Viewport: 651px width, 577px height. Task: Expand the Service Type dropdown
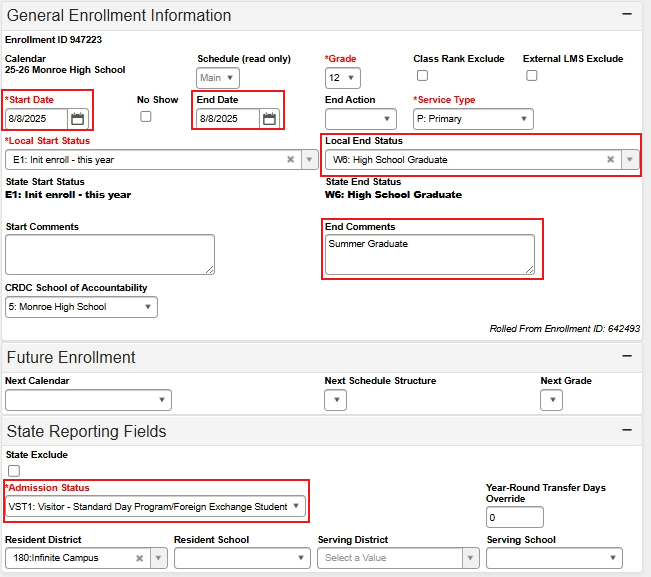[473, 119]
